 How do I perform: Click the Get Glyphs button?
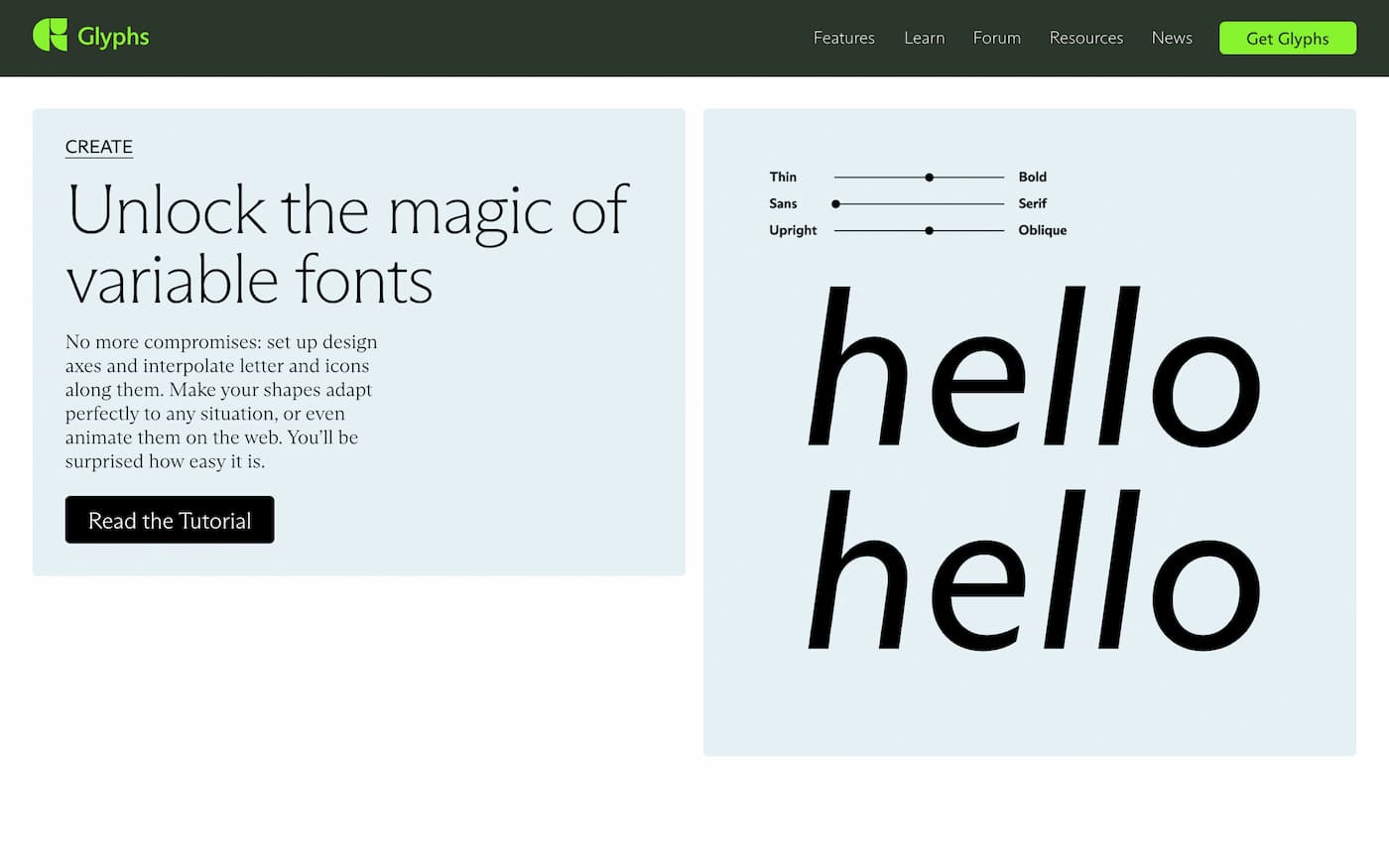coord(1288,38)
